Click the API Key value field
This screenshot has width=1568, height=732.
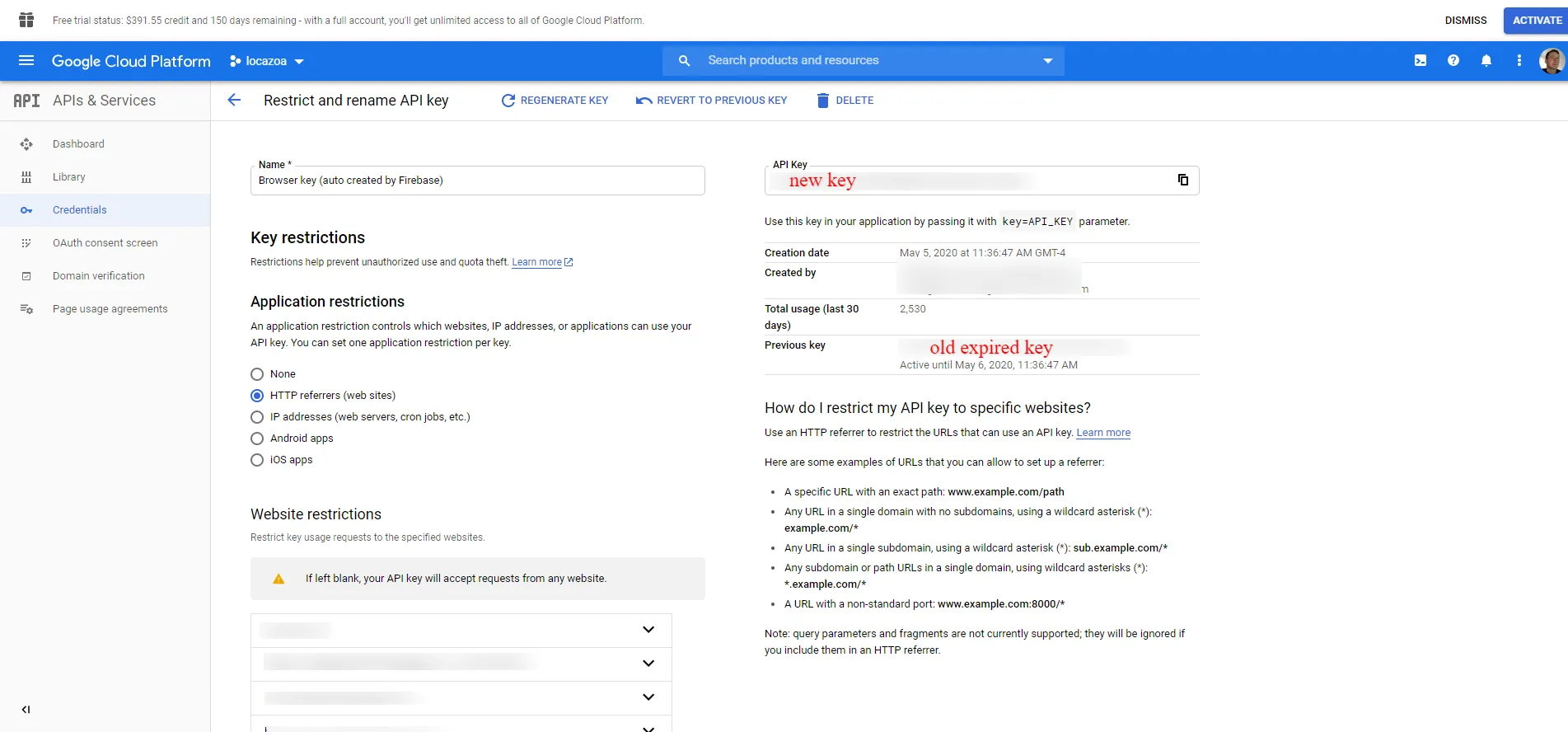[982, 181]
